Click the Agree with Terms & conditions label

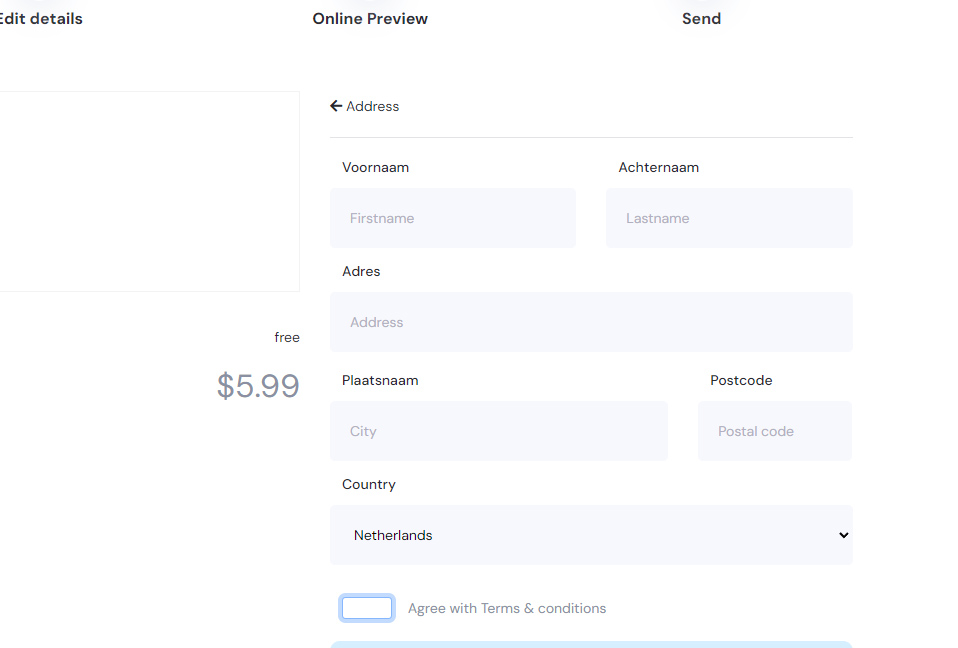point(507,608)
